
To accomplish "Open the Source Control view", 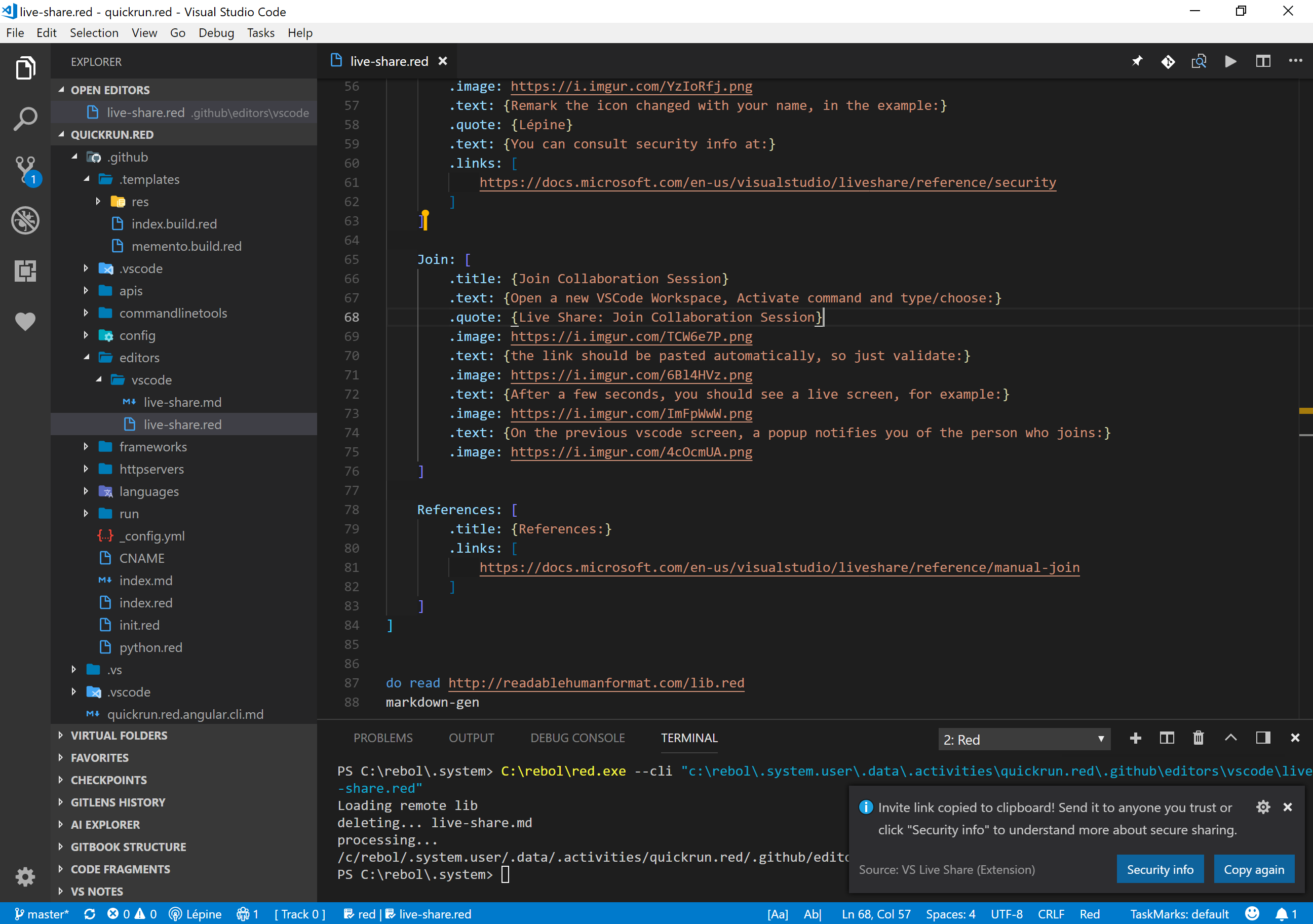I will pos(25,170).
